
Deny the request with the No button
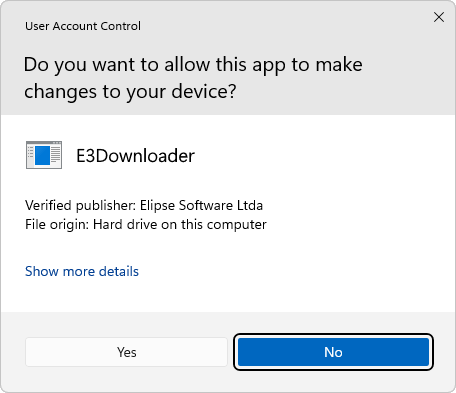pos(333,352)
